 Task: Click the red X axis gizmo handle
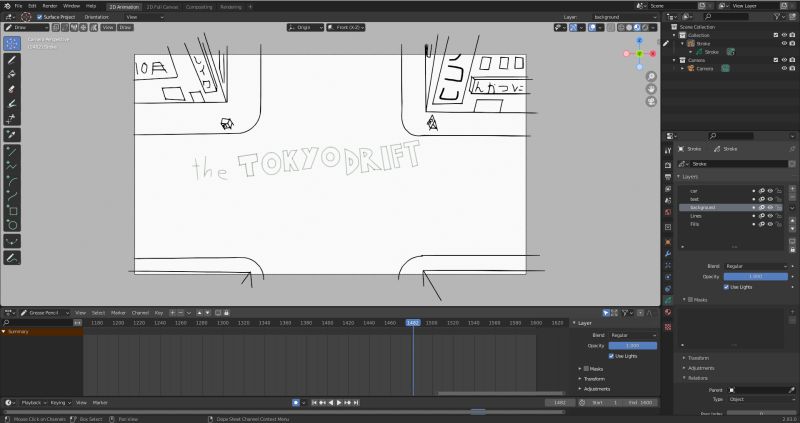coord(653,54)
